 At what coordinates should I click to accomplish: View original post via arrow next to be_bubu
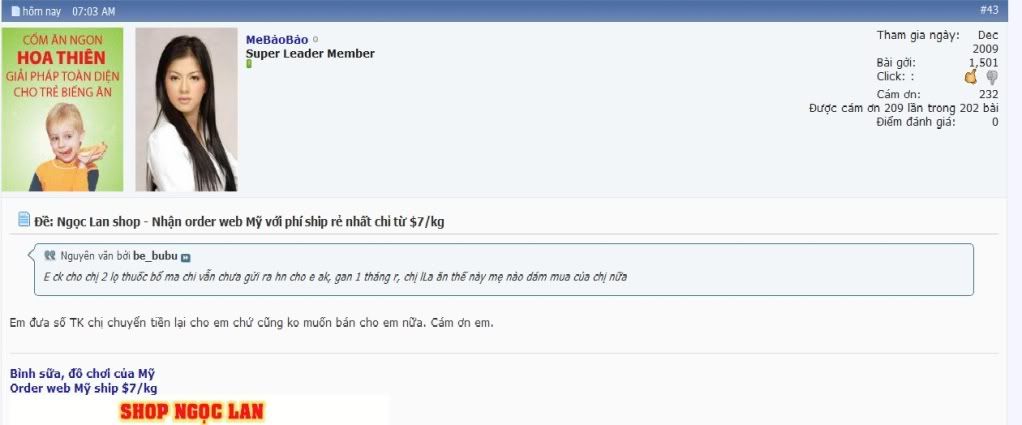pos(185,256)
